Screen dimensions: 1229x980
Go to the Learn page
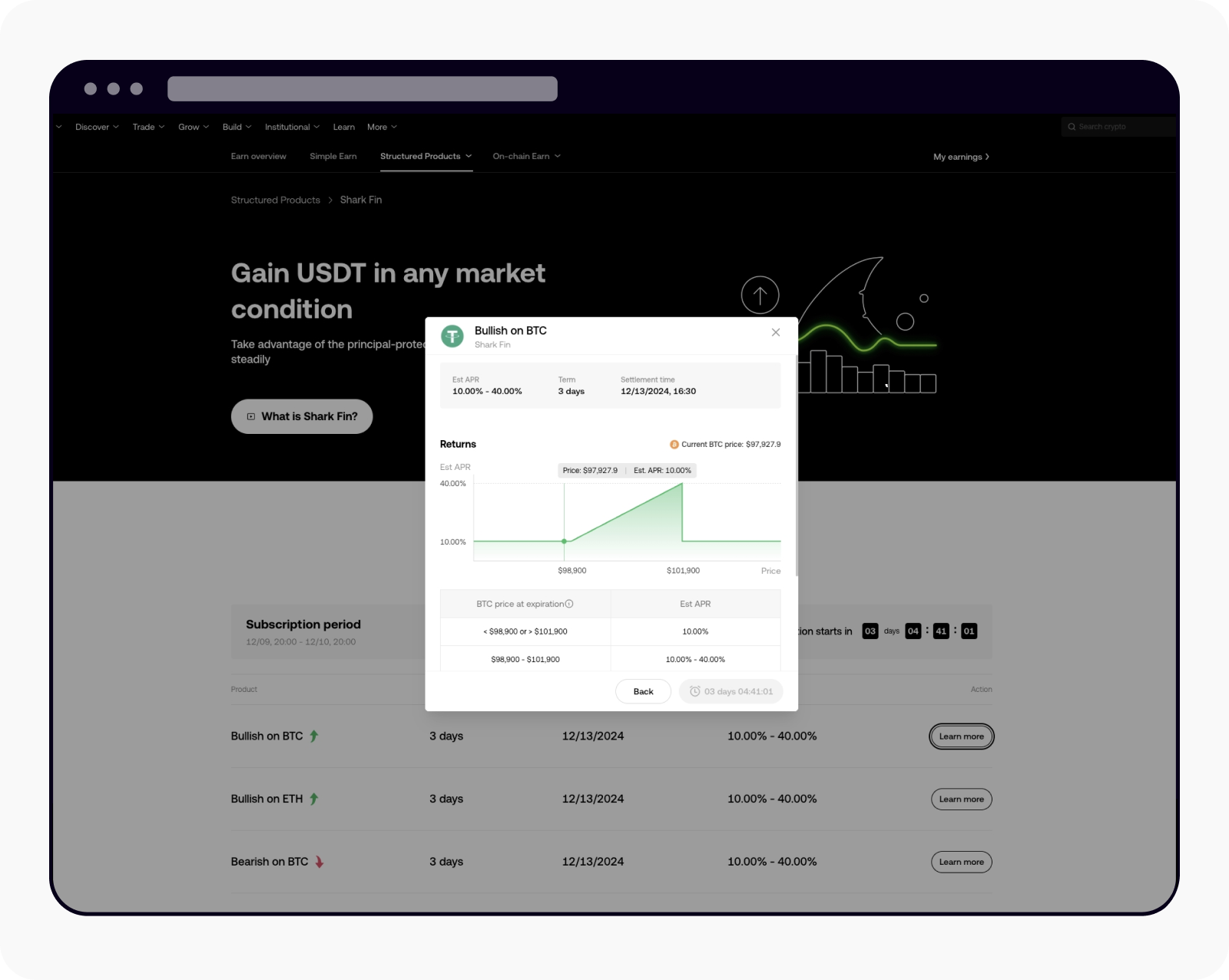343,127
